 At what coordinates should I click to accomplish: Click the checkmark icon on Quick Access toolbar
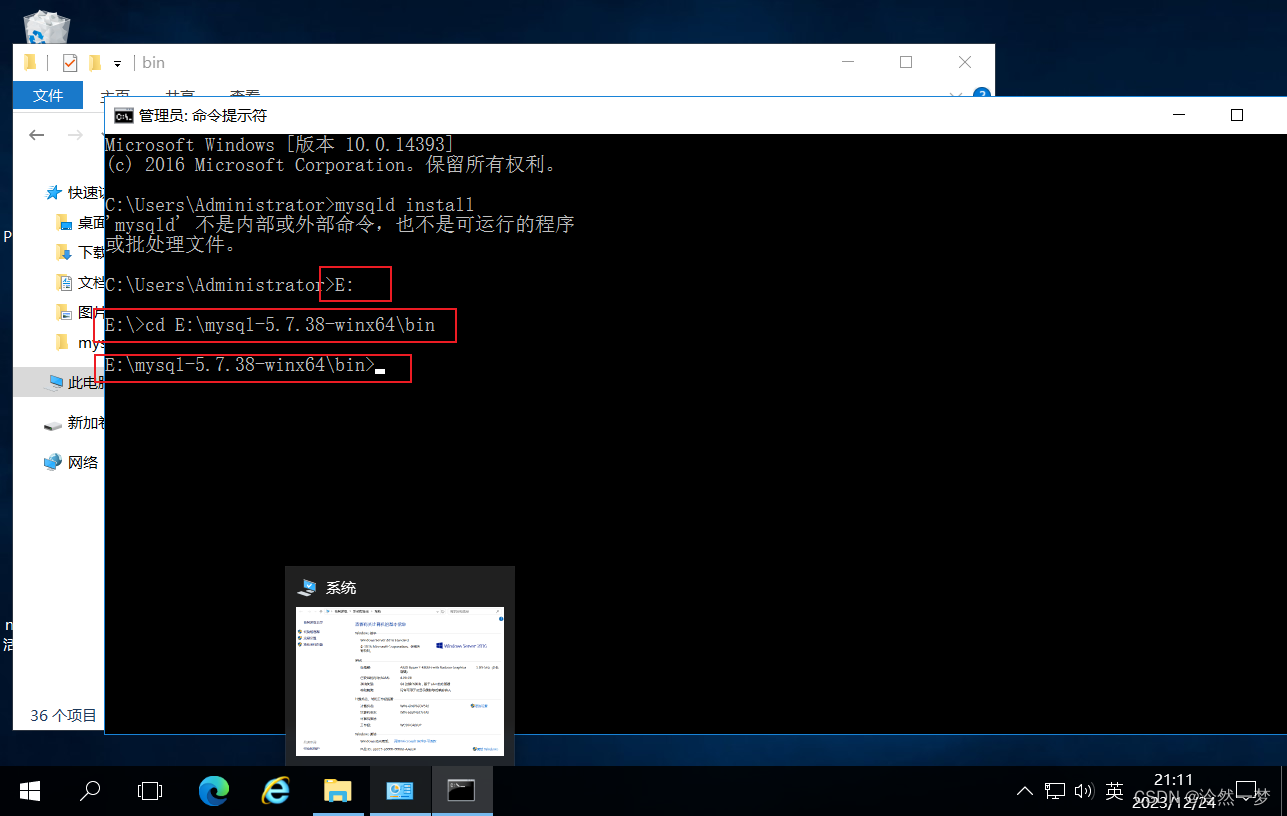pyautogui.click(x=69, y=62)
